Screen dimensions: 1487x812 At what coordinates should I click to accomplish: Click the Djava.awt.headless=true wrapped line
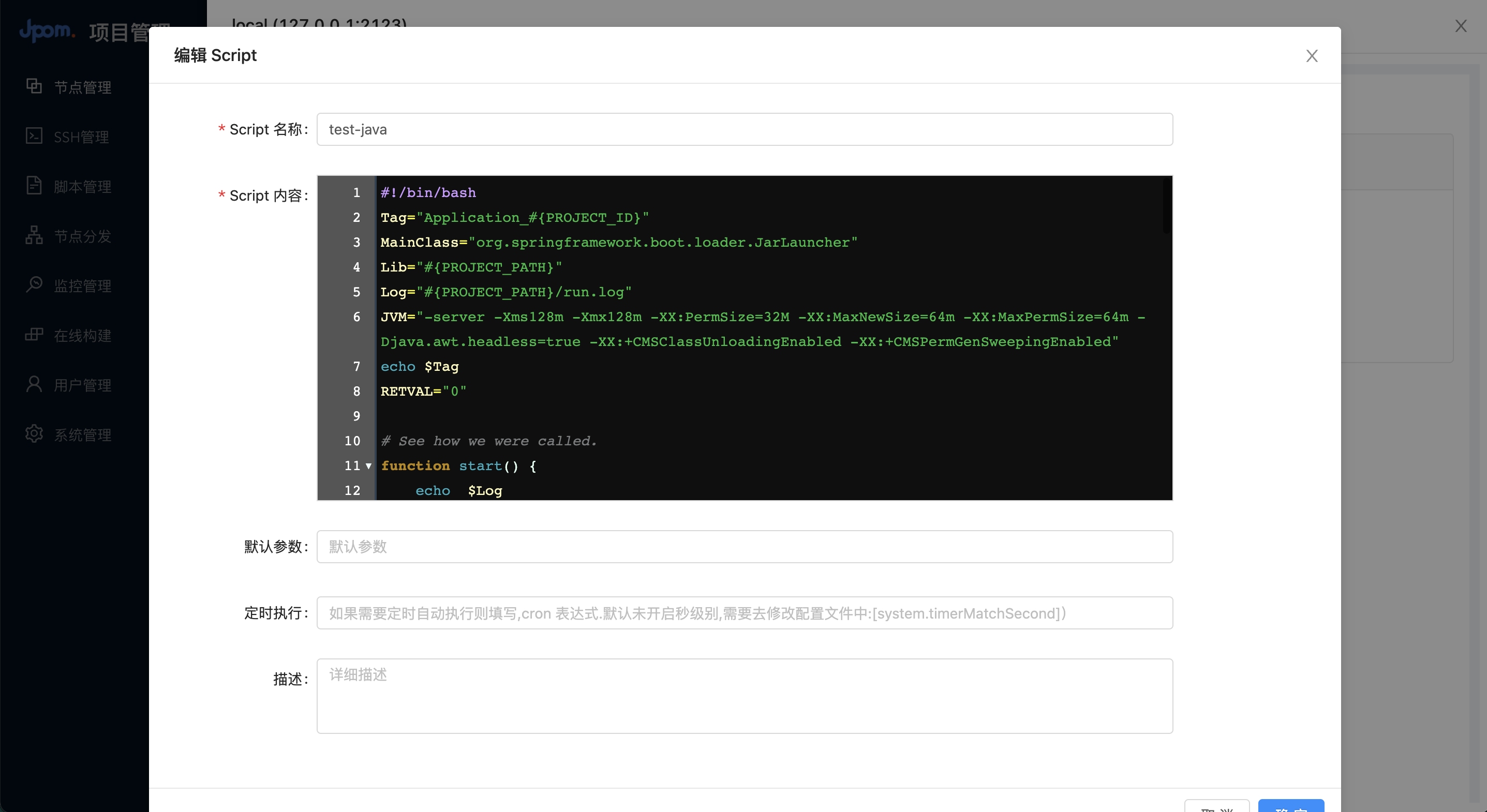[749, 342]
